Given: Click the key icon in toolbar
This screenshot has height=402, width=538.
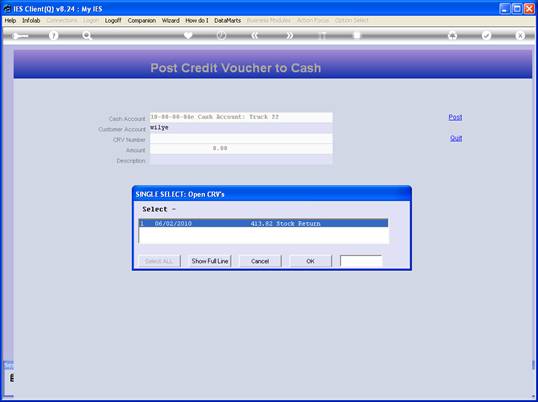Looking at the screenshot, I should point(20,36).
